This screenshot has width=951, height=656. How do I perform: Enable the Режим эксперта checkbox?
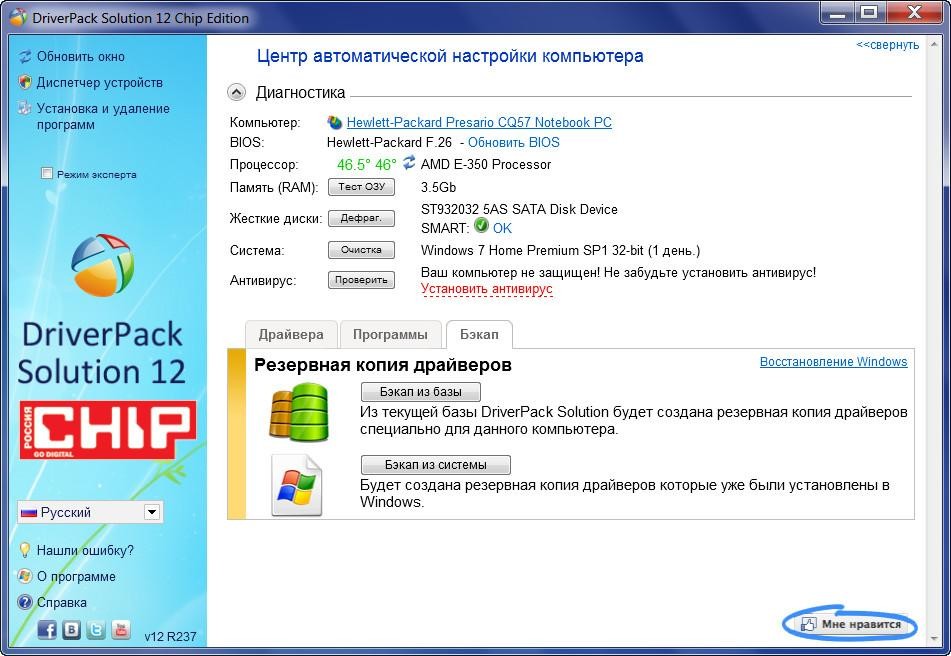tap(47, 173)
